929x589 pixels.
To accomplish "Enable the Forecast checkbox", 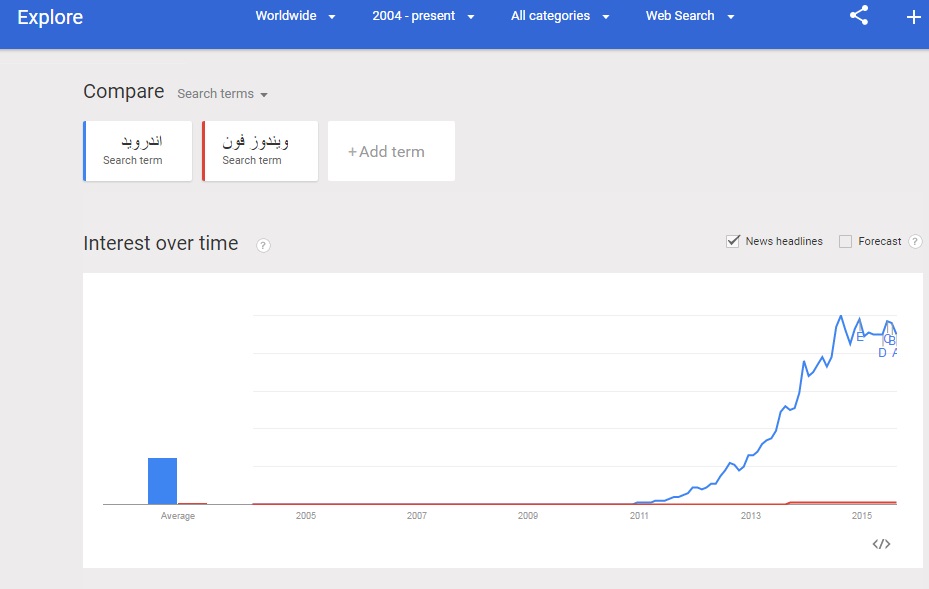I will pyautogui.click(x=846, y=241).
